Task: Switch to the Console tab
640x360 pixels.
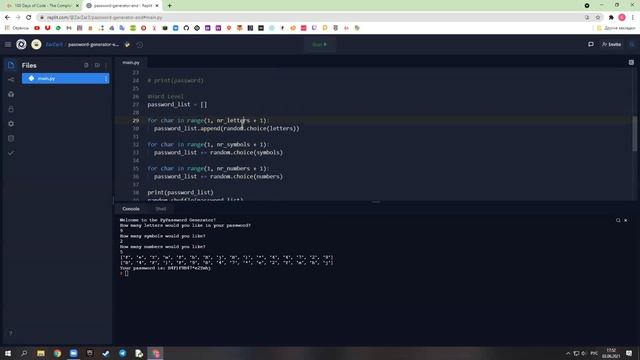Action: coord(131,209)
